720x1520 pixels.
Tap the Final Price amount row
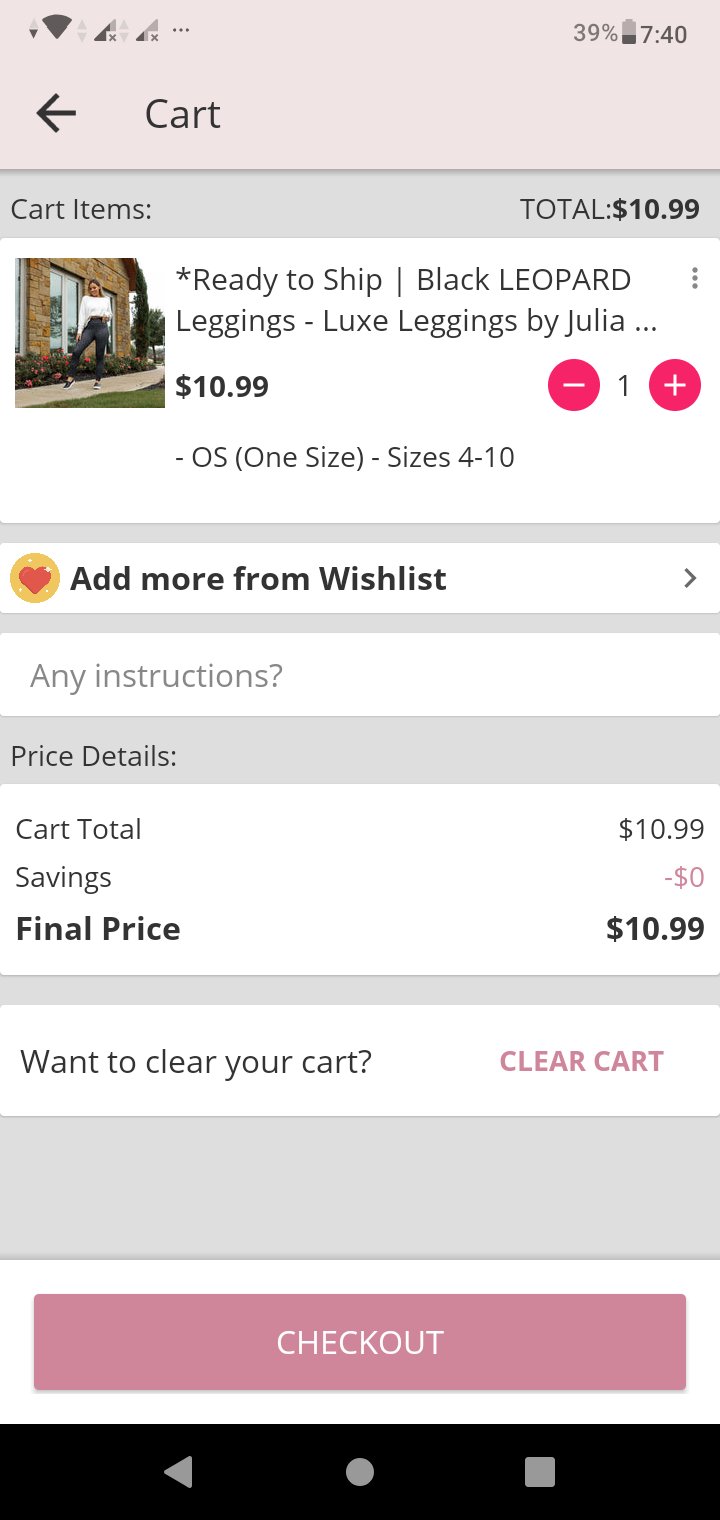pos(360,929)
